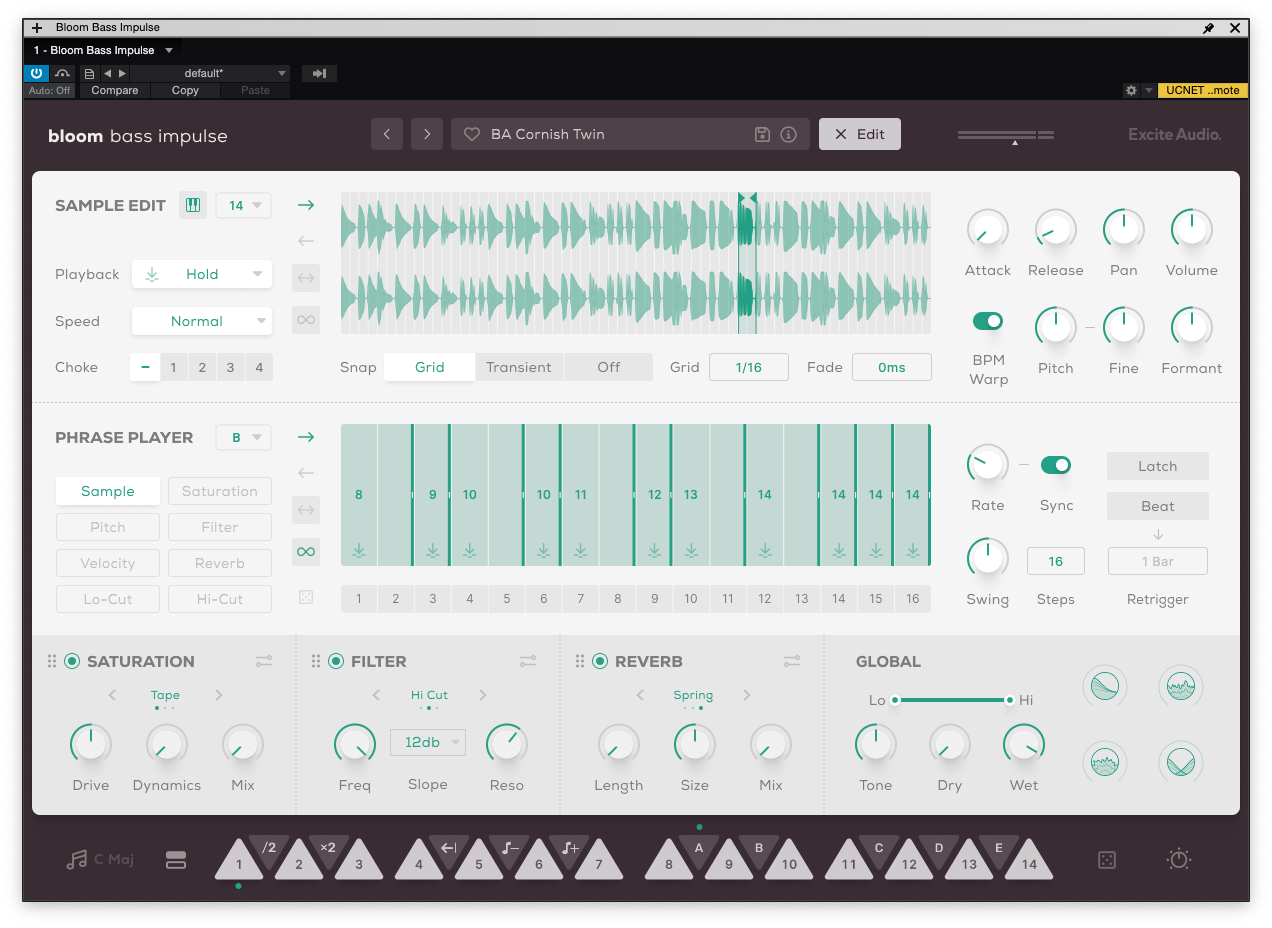Select the Lo-Cut lane tab
Viewport: 1272px width, 928px height.
tap(108, 599)
